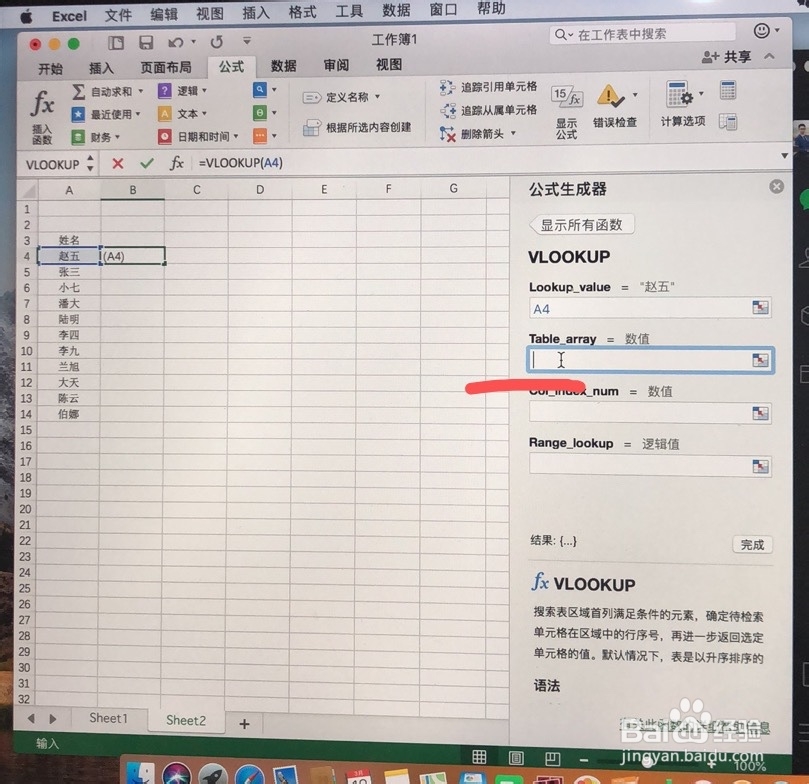Open the Text functions icon
Screen dimensions: 809x784
pos(164,113)
